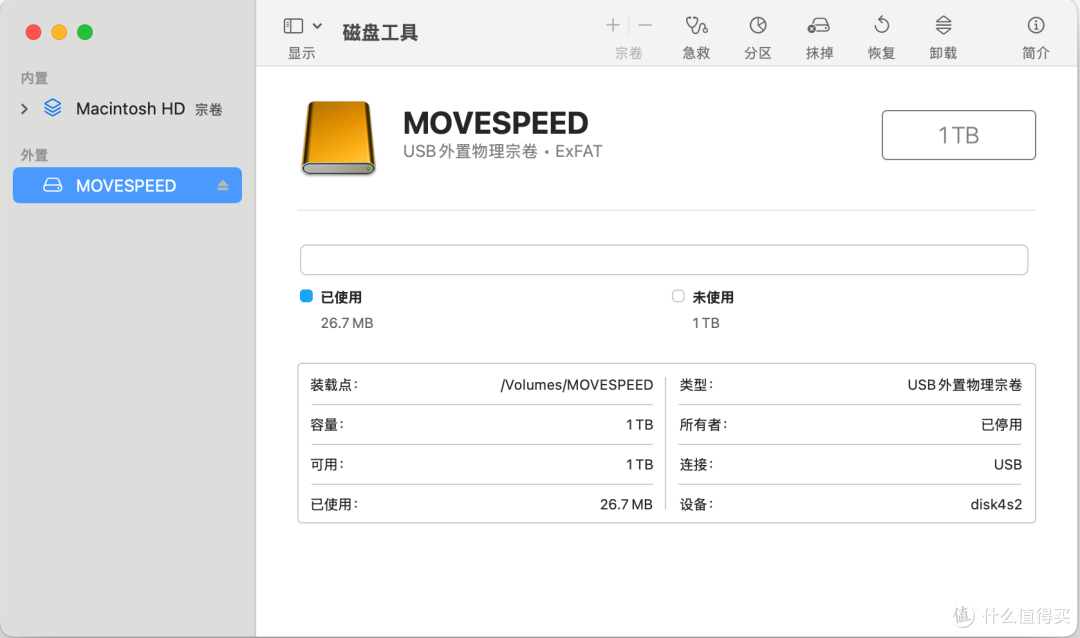Click the USB 外置物理宗卷 • ExFAT subtitle

(x=503, y=152)
